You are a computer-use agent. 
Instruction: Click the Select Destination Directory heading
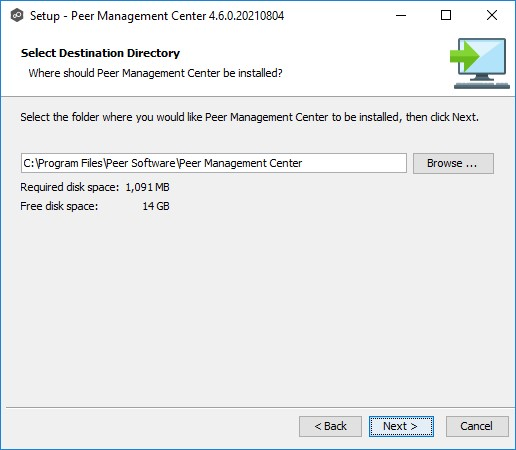click(x=100, y=53)
